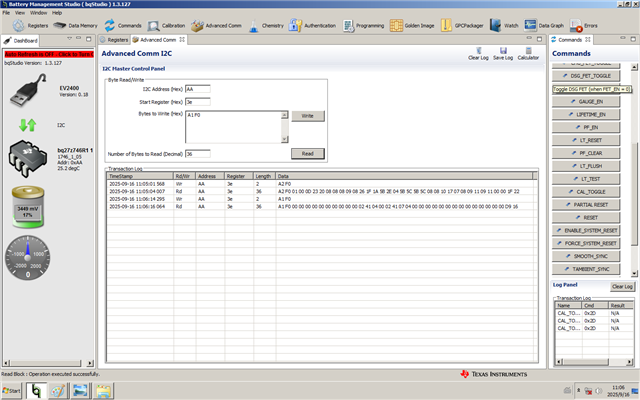Open Data Memory from toolbar

click(x=76, y=26)
